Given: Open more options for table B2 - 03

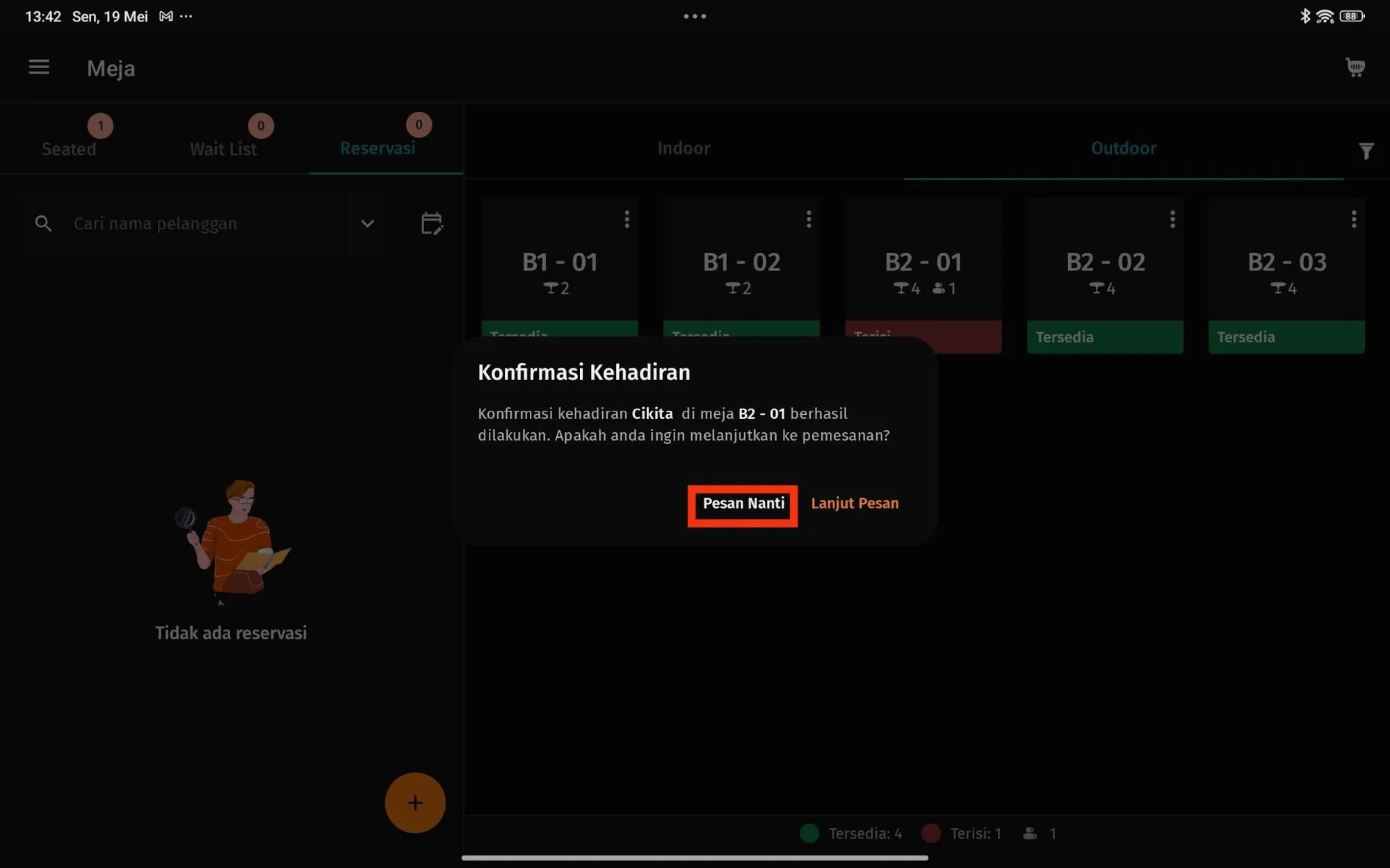Looking at the screenshot, I should point(1354,220).
